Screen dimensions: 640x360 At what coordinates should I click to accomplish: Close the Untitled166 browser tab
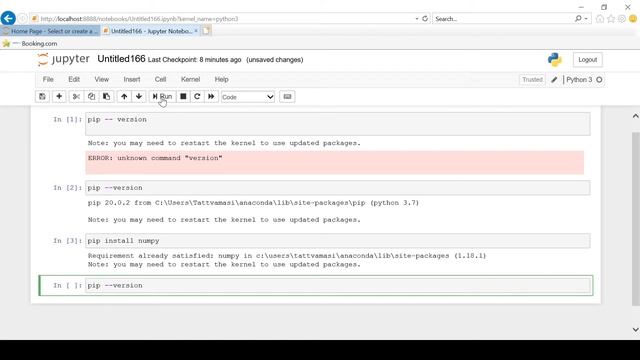(x=196, y=31)
